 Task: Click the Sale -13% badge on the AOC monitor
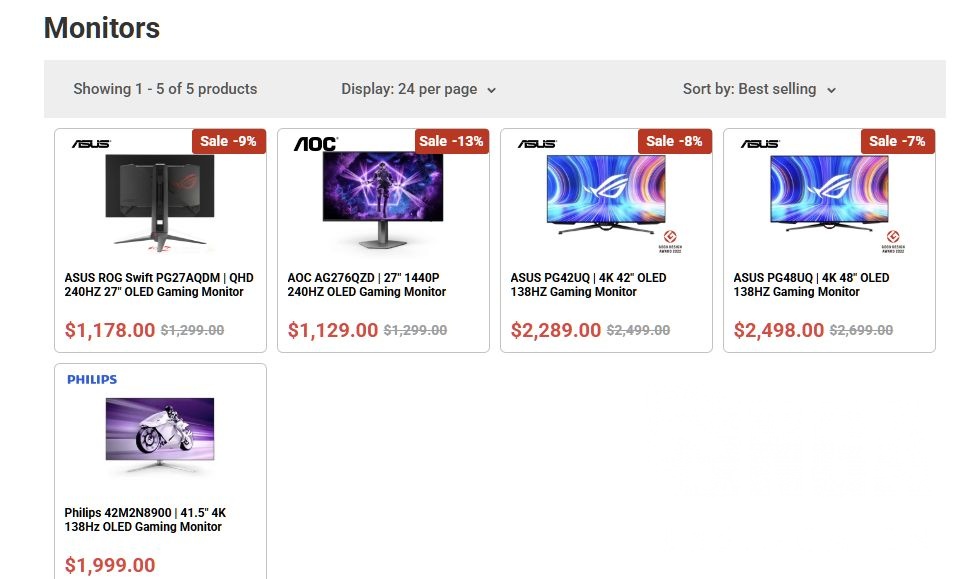coord(452,141)
